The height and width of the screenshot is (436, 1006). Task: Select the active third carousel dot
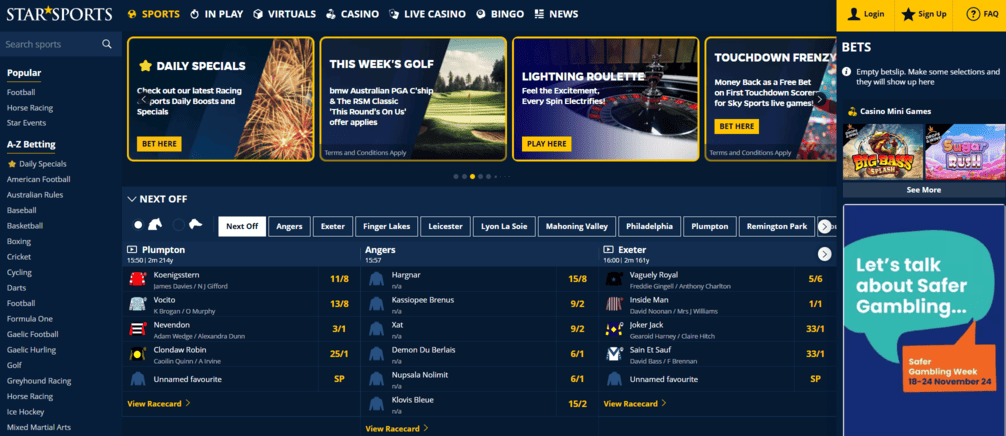click(x=472, y=176)
